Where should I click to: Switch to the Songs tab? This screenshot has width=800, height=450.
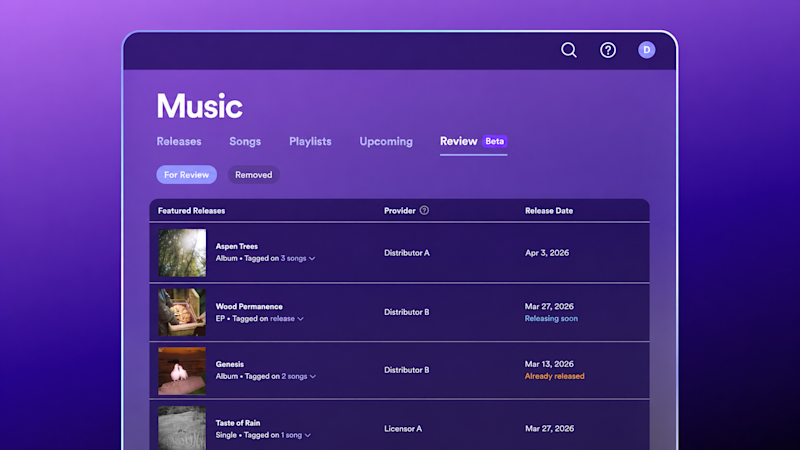[245, 141]
